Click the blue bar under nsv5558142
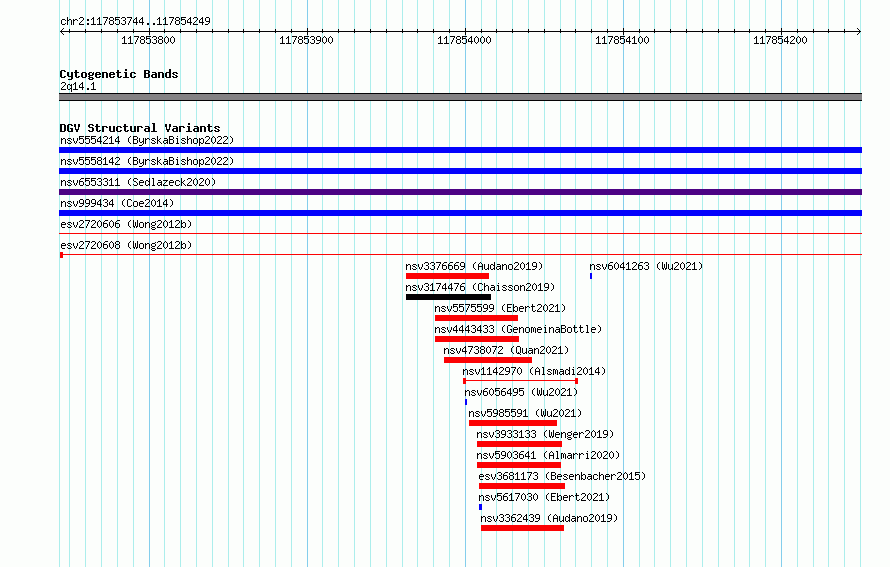Image resolution: width=890 pixels, height=567 pixels. click(x=460, y=171)
